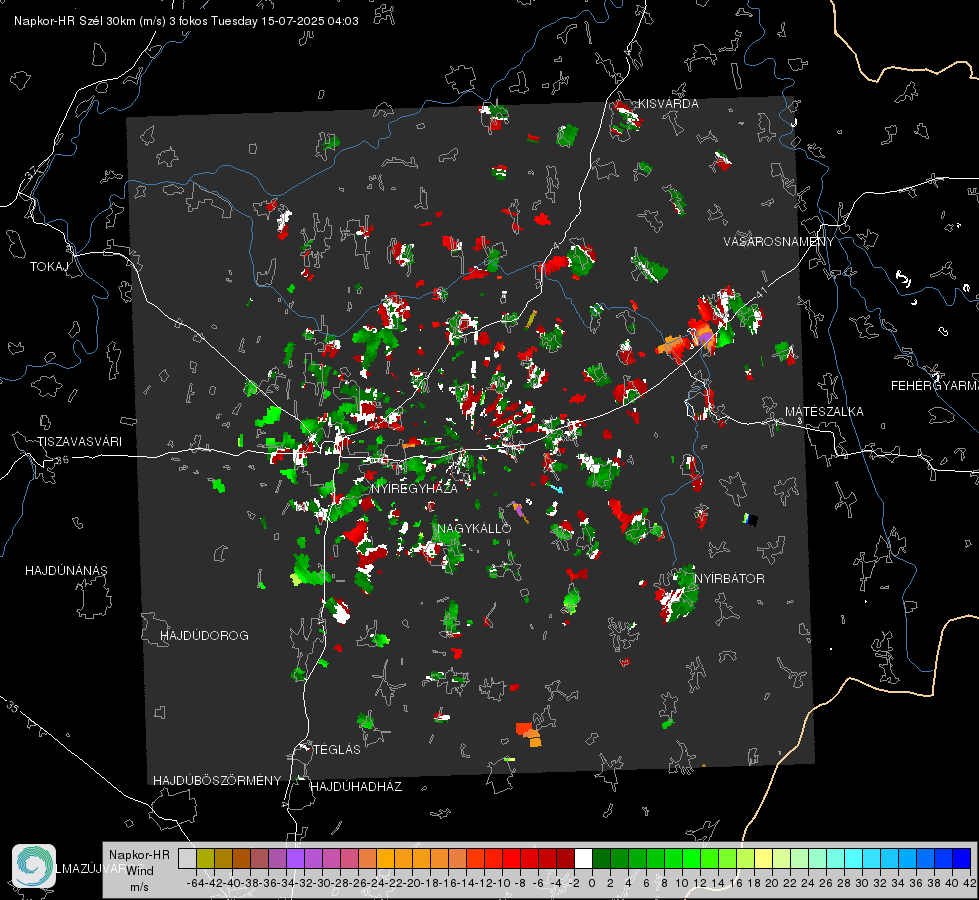Pick the dark blue 42 m/s legend swatch
Viewport: 979px width, 900px height.
click(x=962, y=858)
